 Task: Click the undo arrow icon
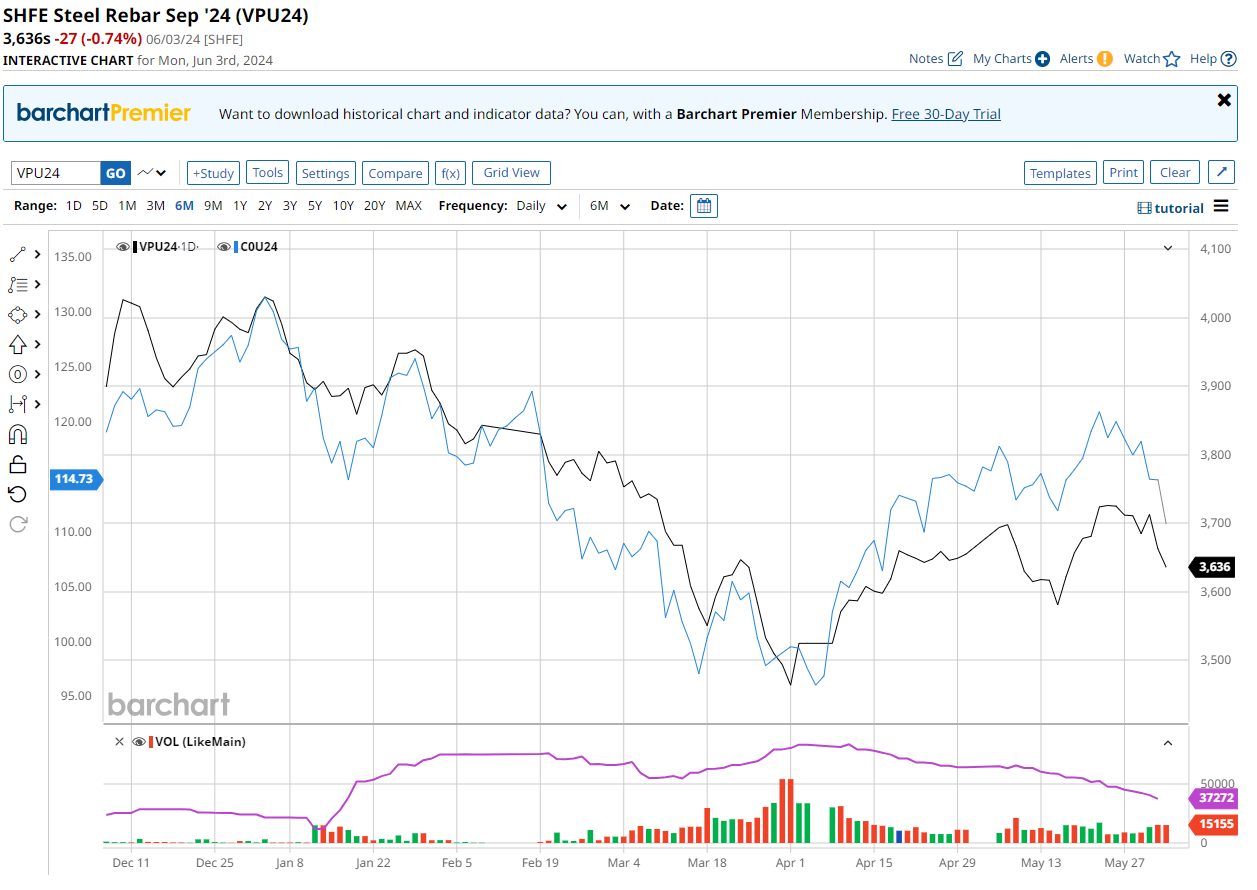17,494
